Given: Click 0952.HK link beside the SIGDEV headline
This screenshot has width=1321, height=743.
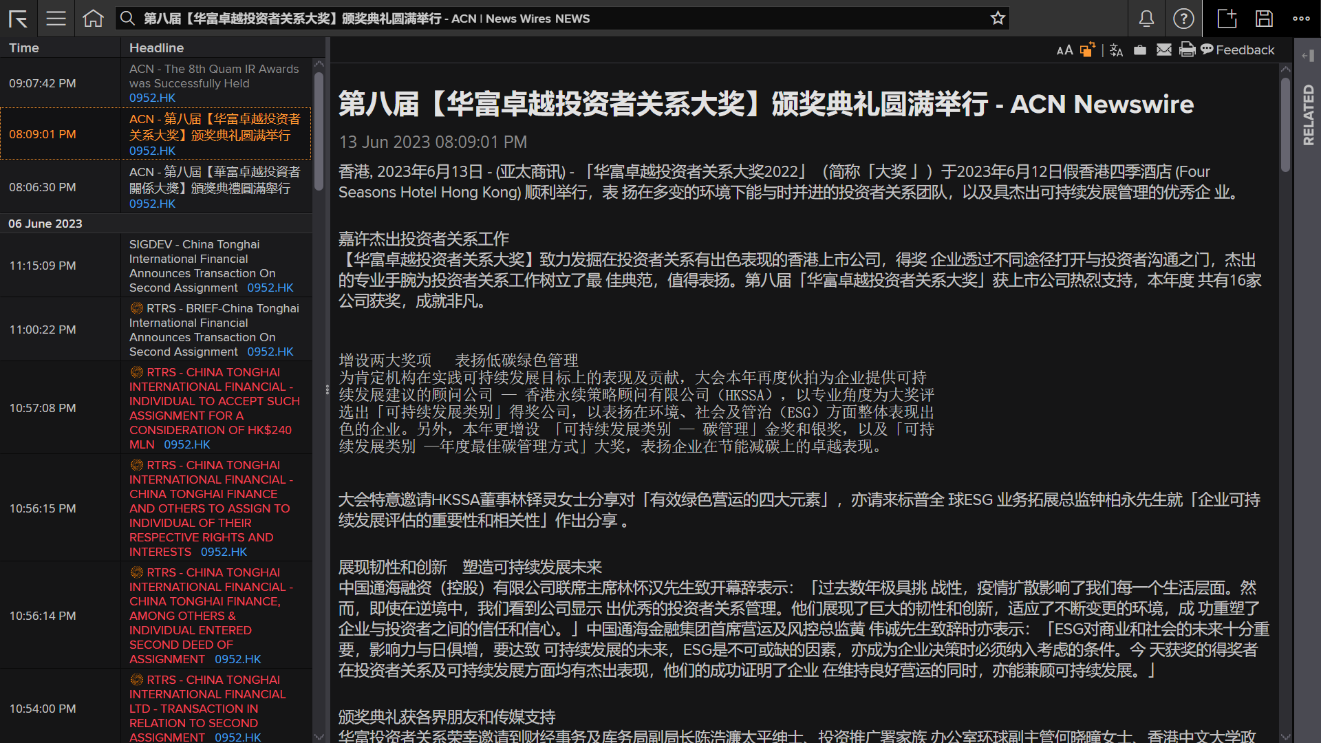Looking at the screenshot, I should coord(270,288).
